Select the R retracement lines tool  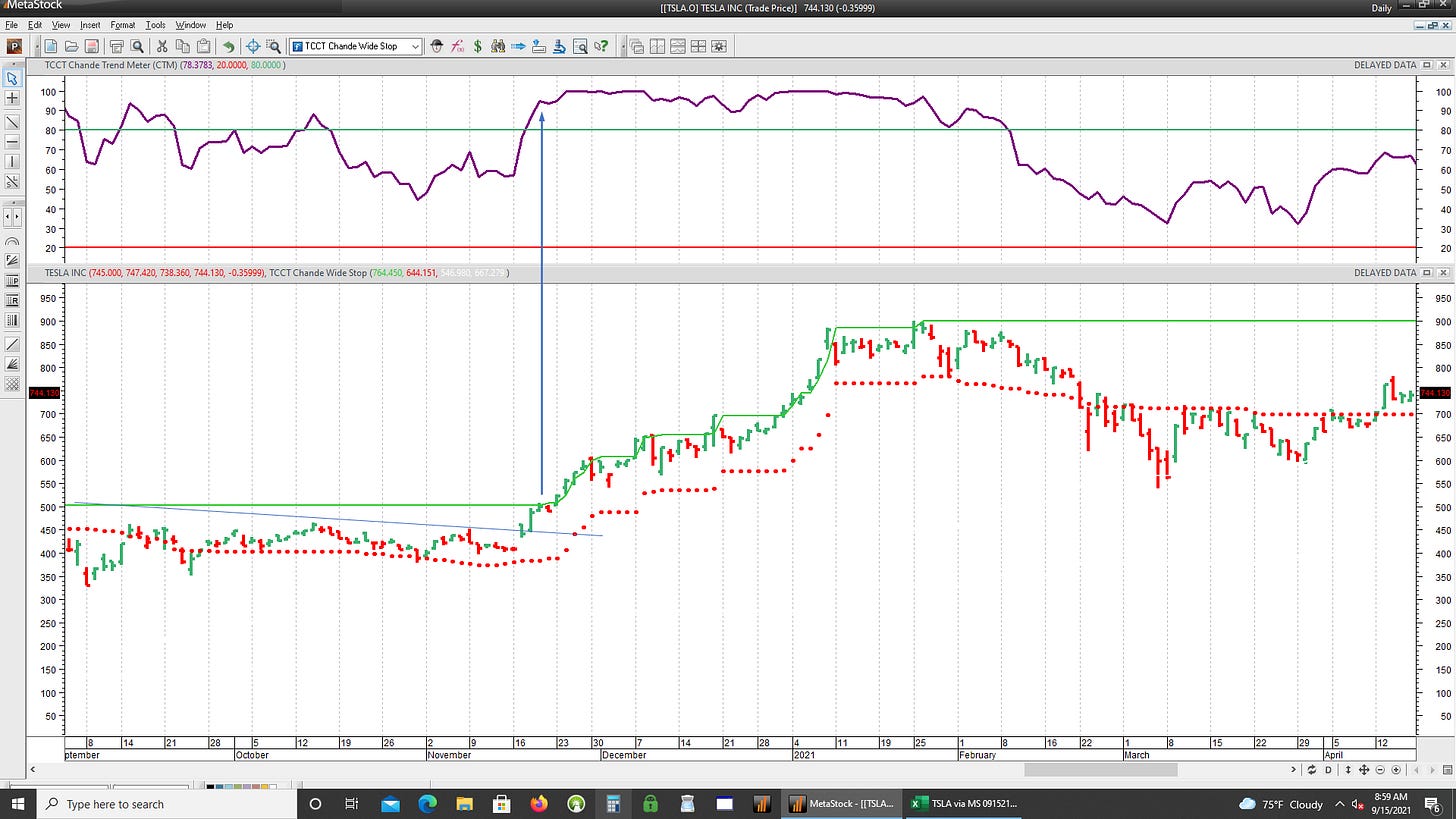pyautogui.click(x=12, y=300)
